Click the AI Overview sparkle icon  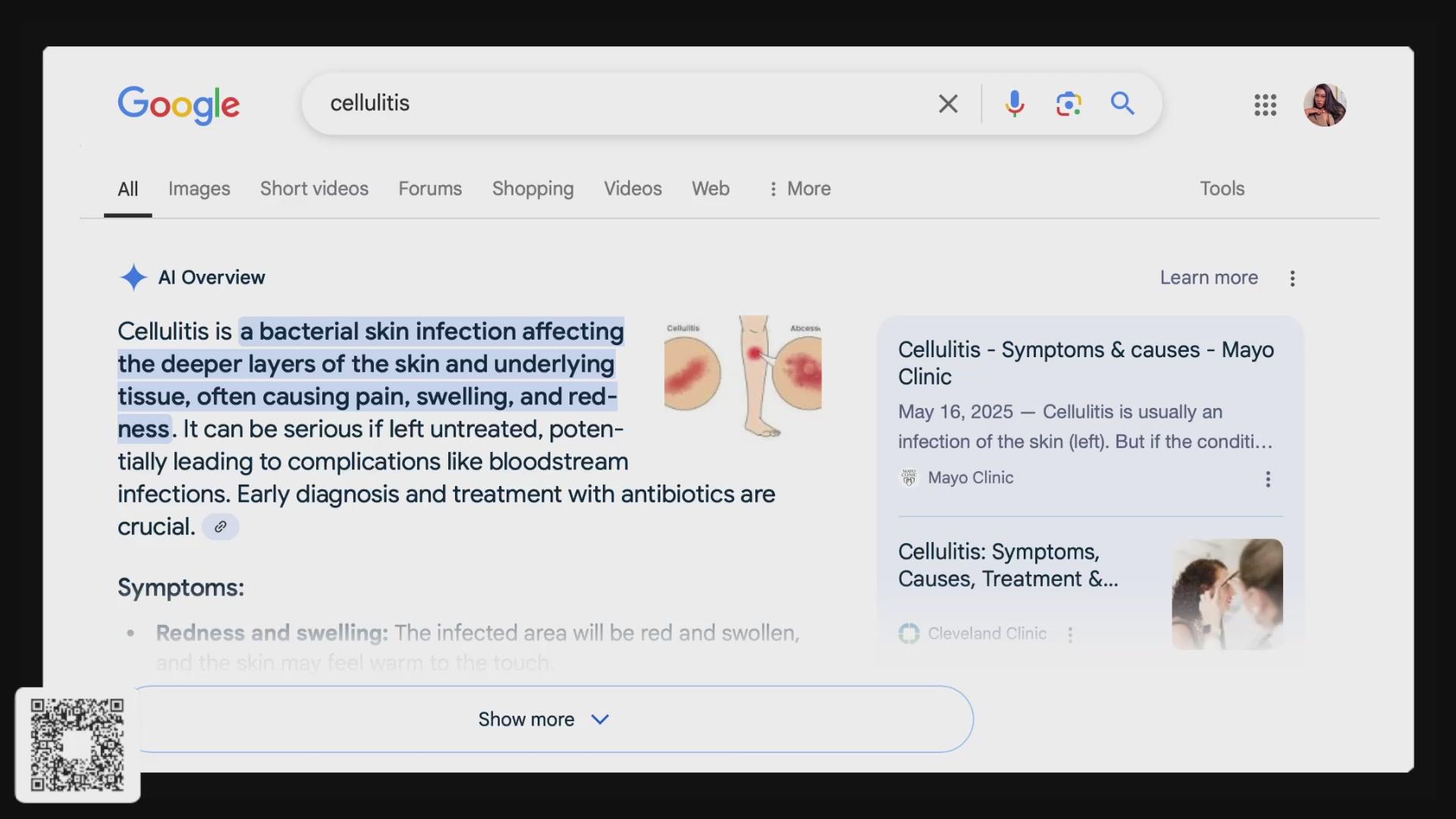tap(133, 278)
